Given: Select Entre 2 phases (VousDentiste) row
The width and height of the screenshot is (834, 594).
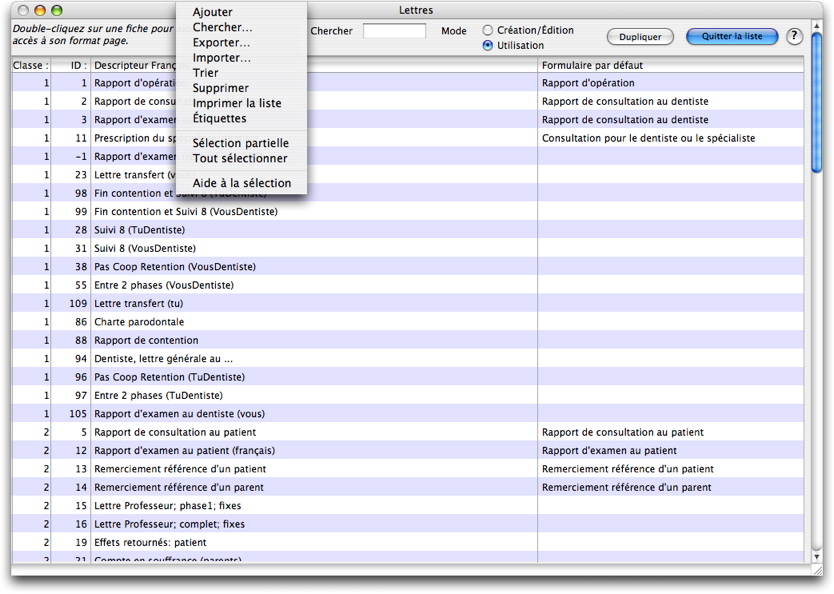Looking at the screenshot, I should 407,285.
